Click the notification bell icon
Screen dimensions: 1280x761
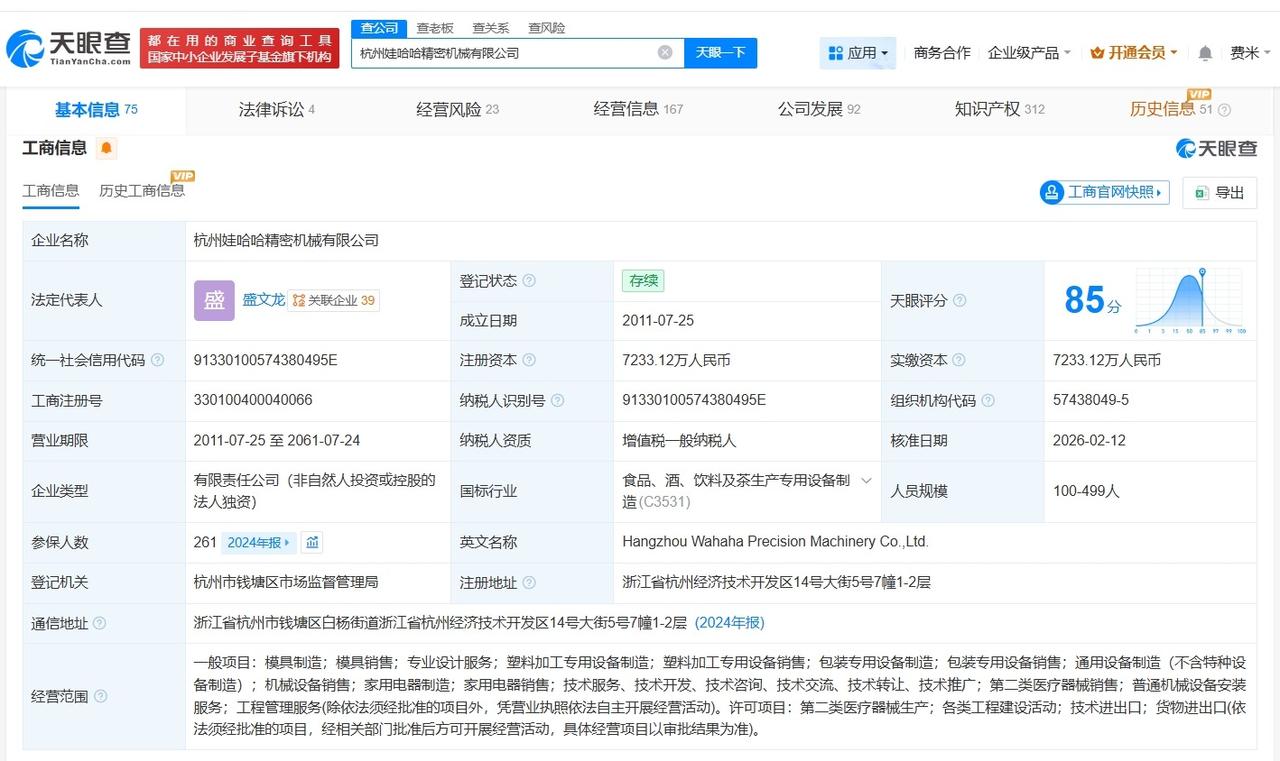(1205, 51)
